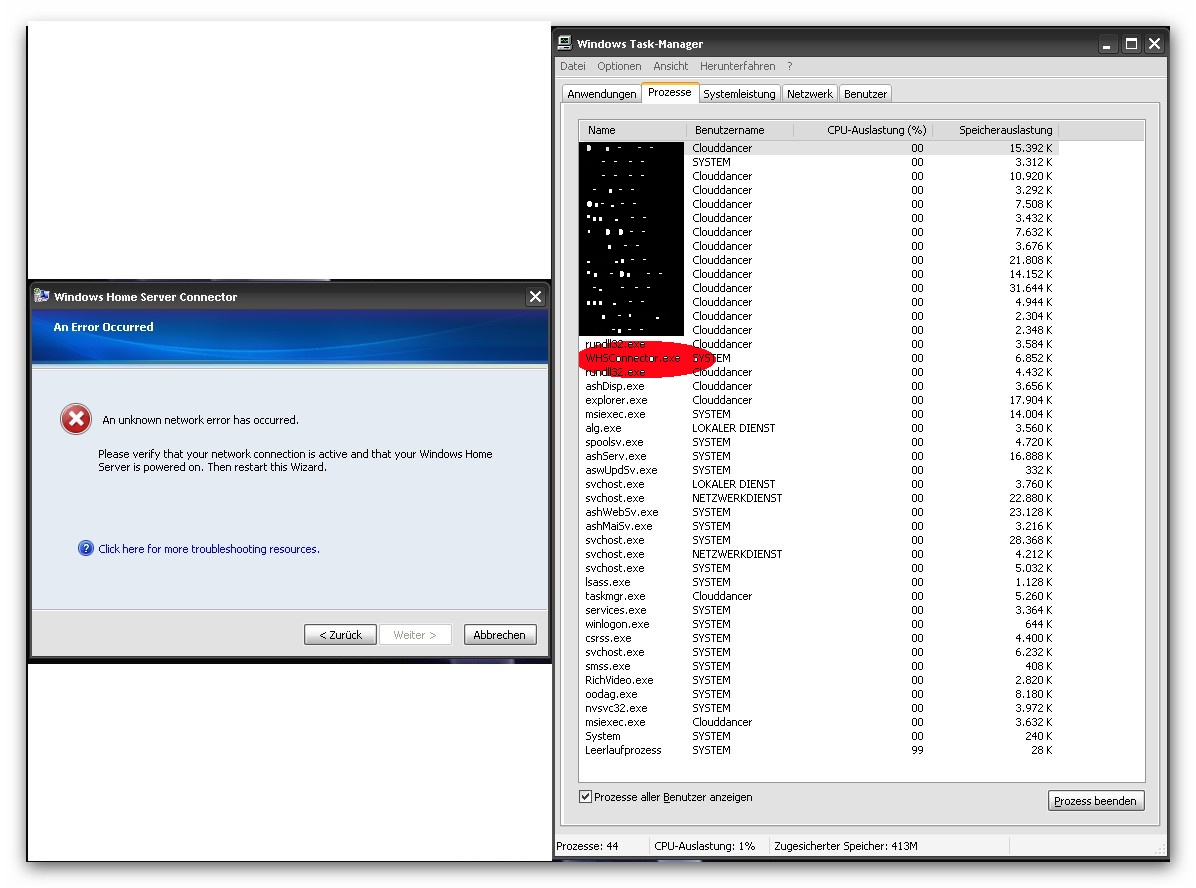Viewport: 1196px width, 888px height.
Task: Sort by the Name column header
Action: tap(632, 130)
